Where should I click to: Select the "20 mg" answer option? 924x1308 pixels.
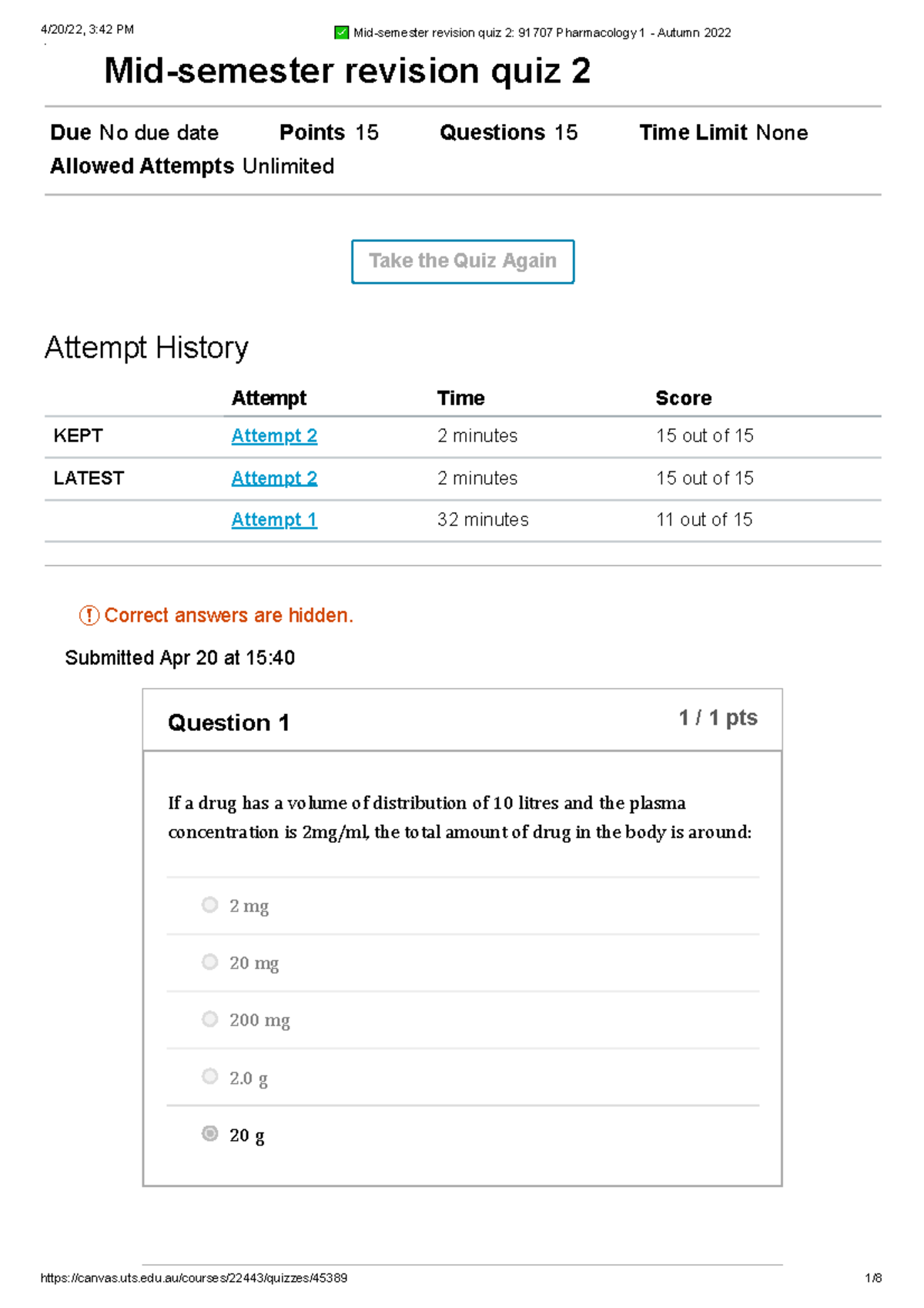209,961
